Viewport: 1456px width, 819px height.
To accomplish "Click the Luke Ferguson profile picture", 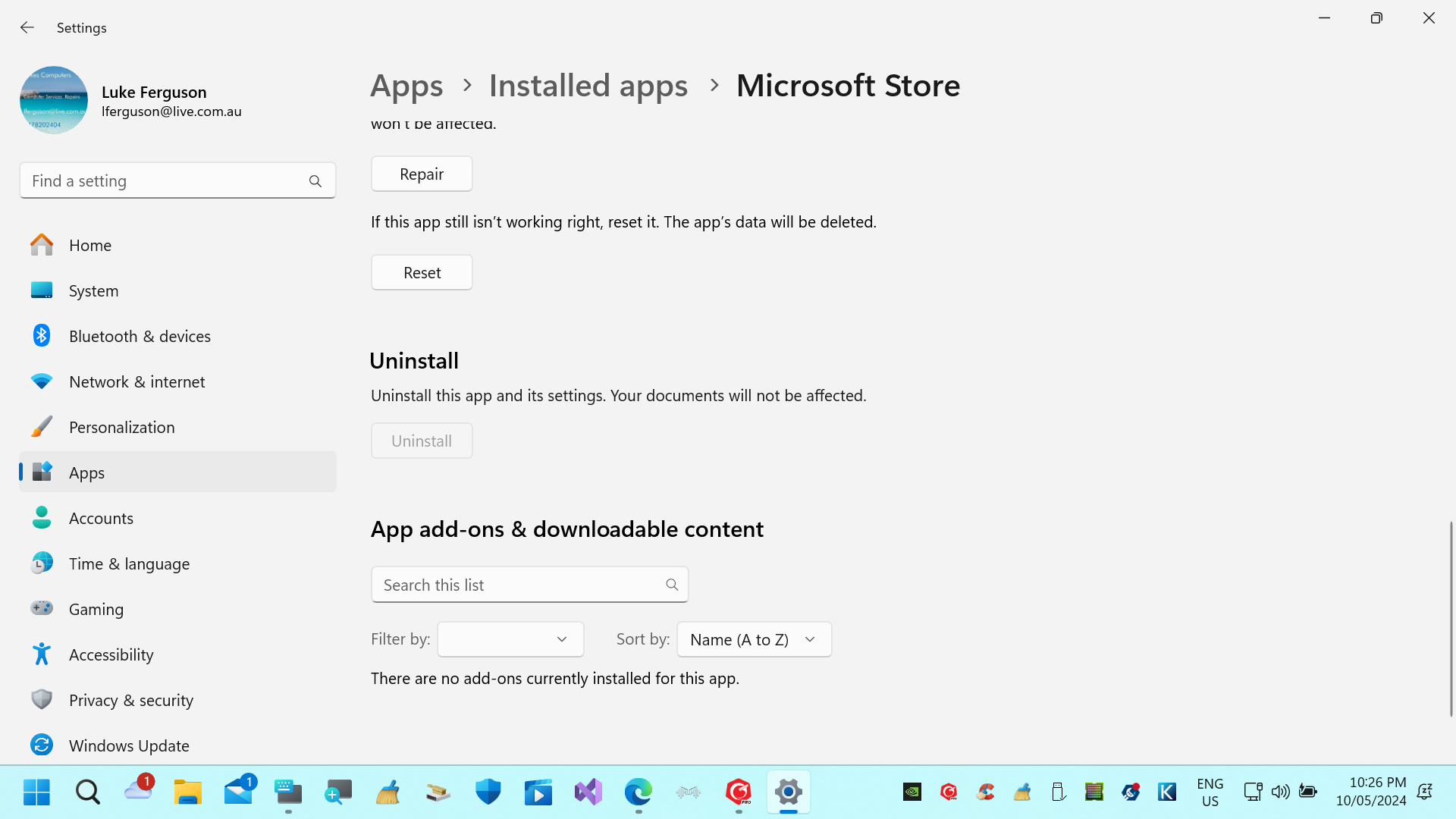I will (x=54, y=100).
